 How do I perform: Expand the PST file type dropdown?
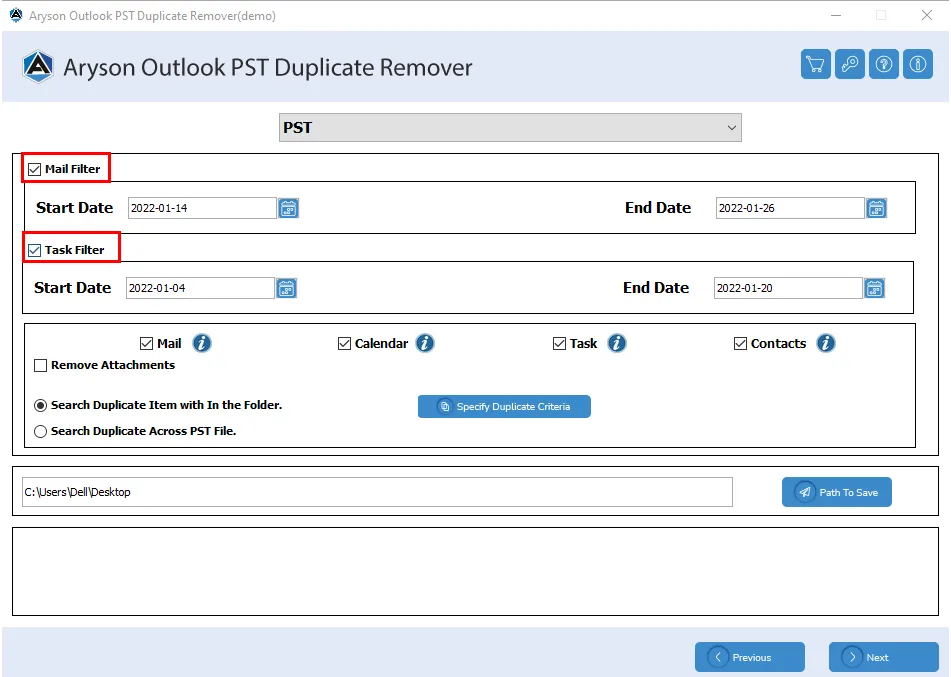(510, 127)
